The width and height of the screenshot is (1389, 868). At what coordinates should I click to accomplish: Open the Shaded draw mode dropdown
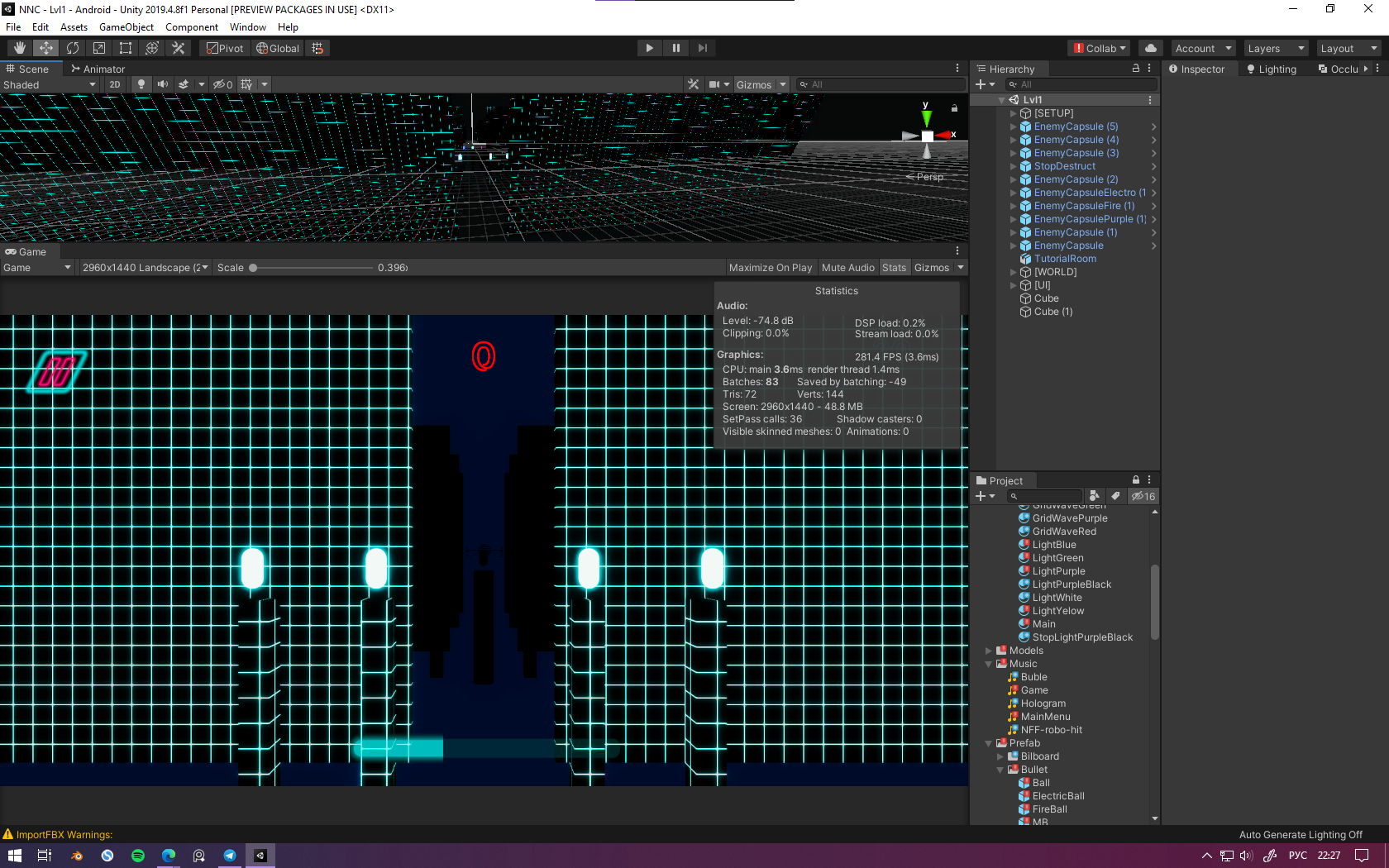[x=50, y=84]
